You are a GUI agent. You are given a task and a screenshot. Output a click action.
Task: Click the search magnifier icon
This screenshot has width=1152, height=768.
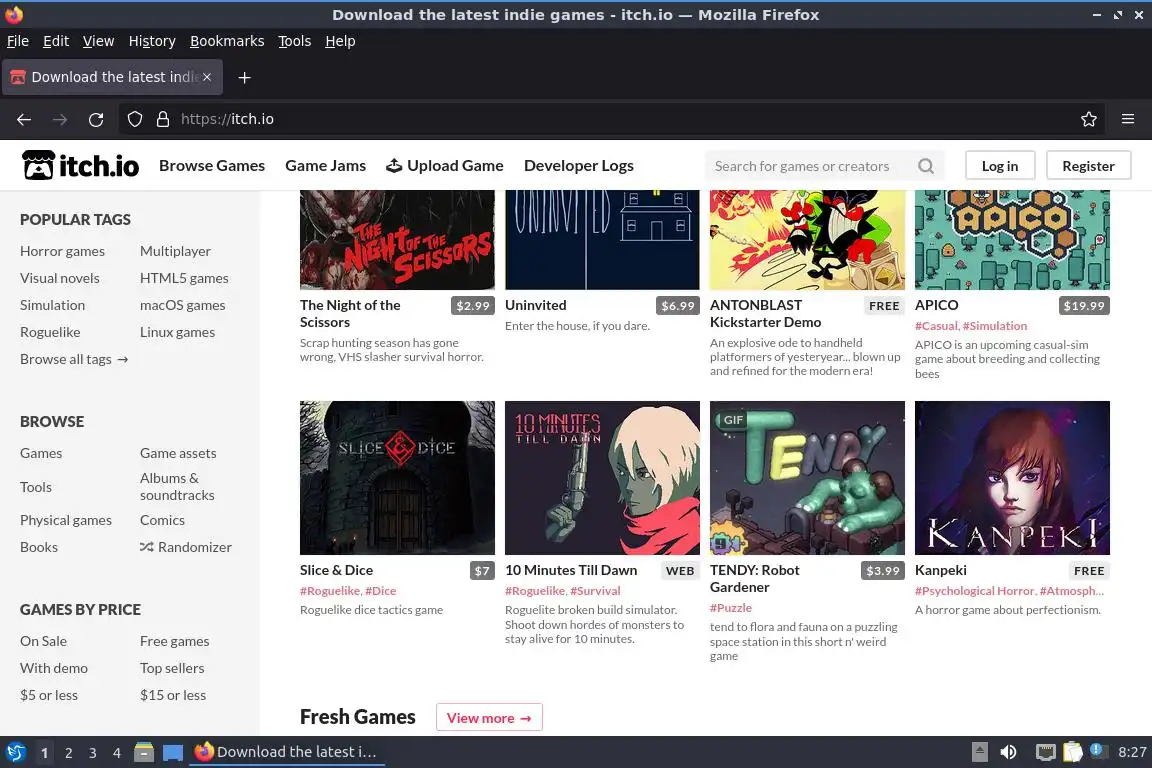(x=926, y=166)
